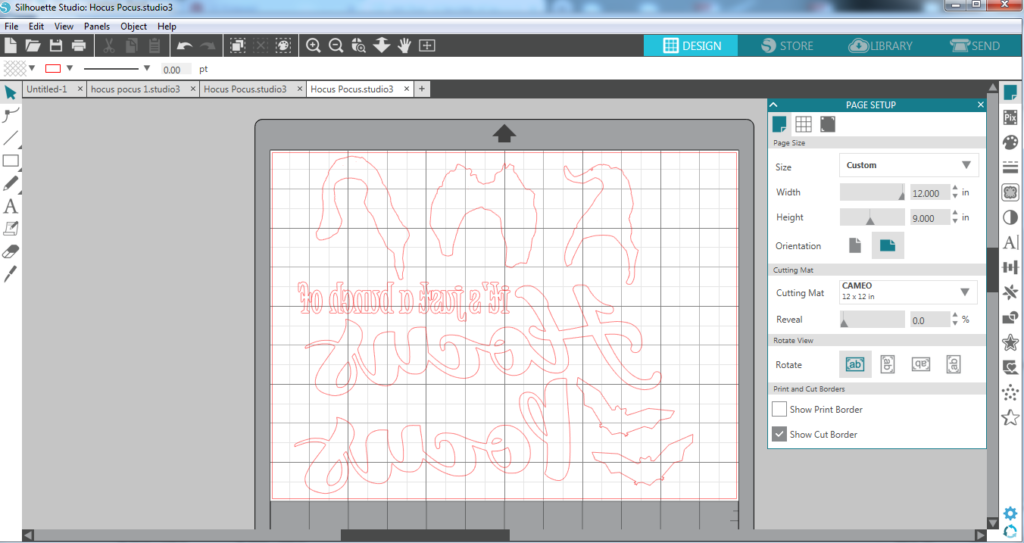This screenshot has width=1024, height=543.
Task: Open the Grid settings icon in Page Setup
Action: pyautogui.click(x=803, y=124)
